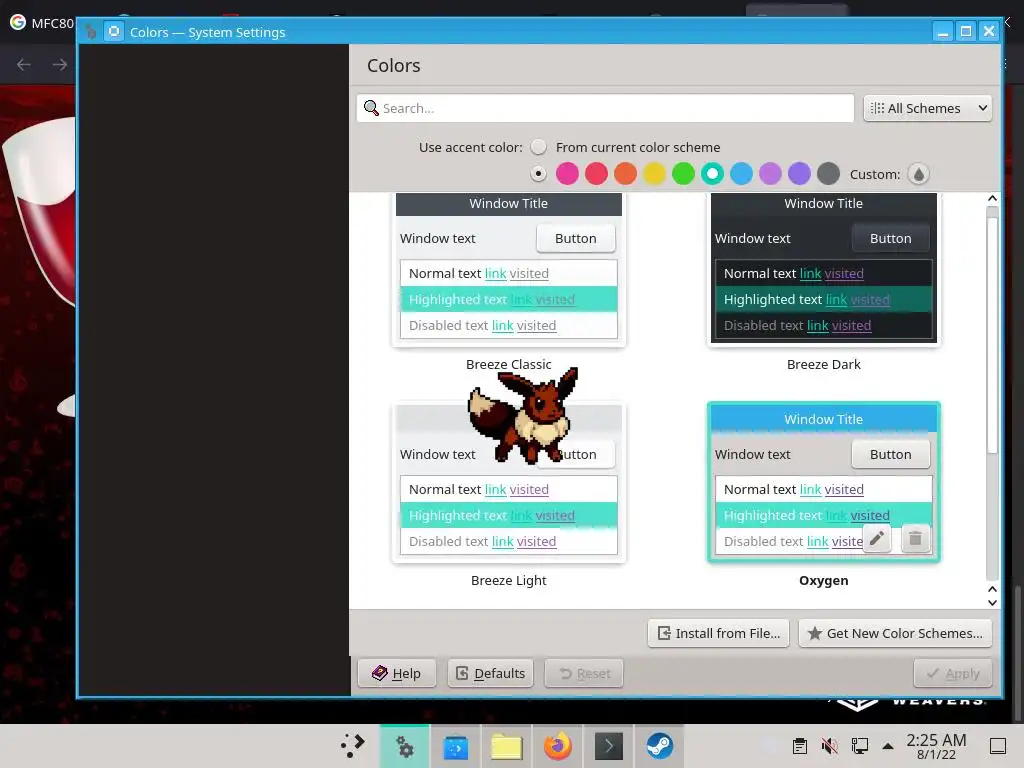
Task: Select the accent color palette radio button
Action: [538, 174]
